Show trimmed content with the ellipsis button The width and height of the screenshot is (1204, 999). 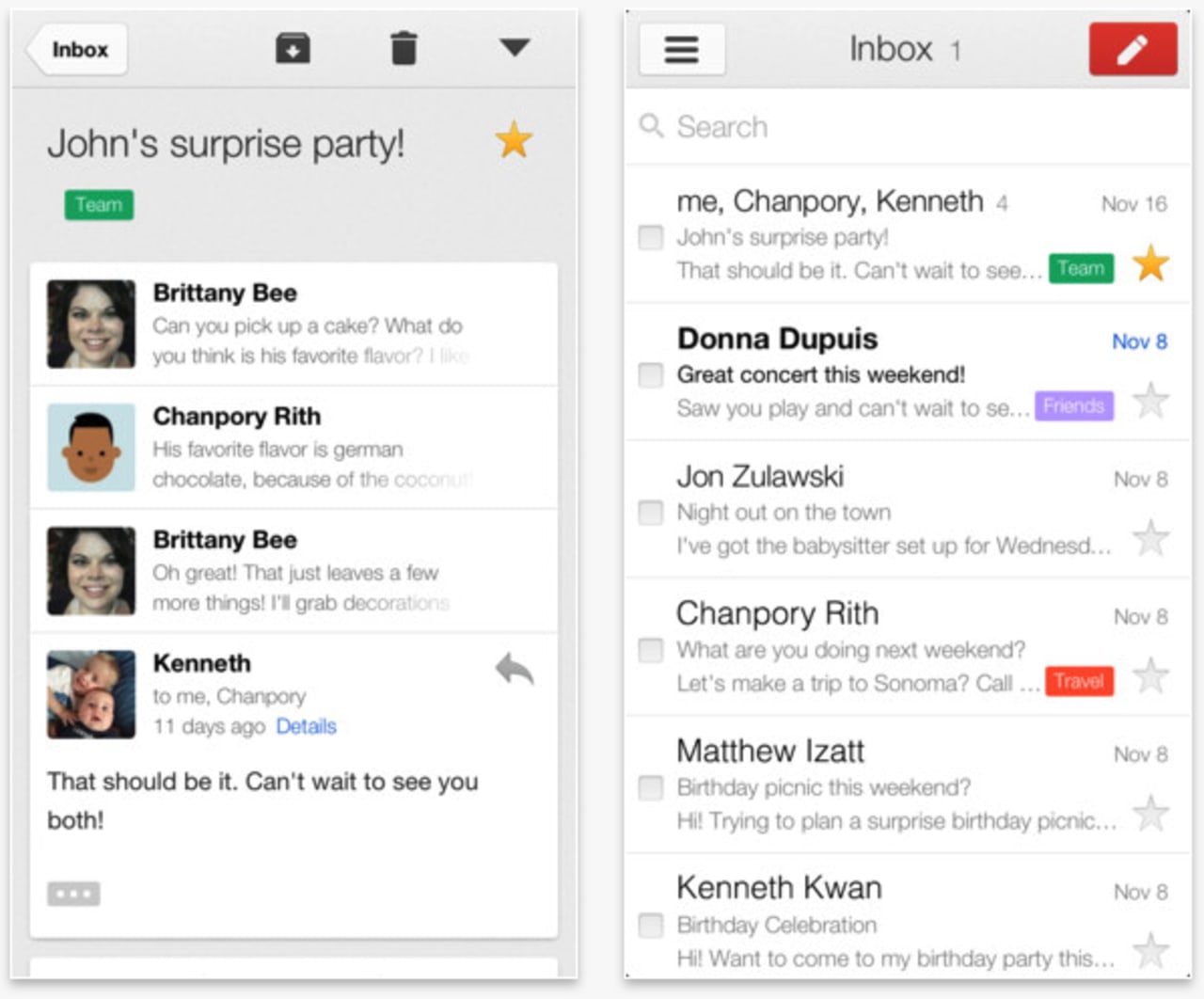click(73, 893)
